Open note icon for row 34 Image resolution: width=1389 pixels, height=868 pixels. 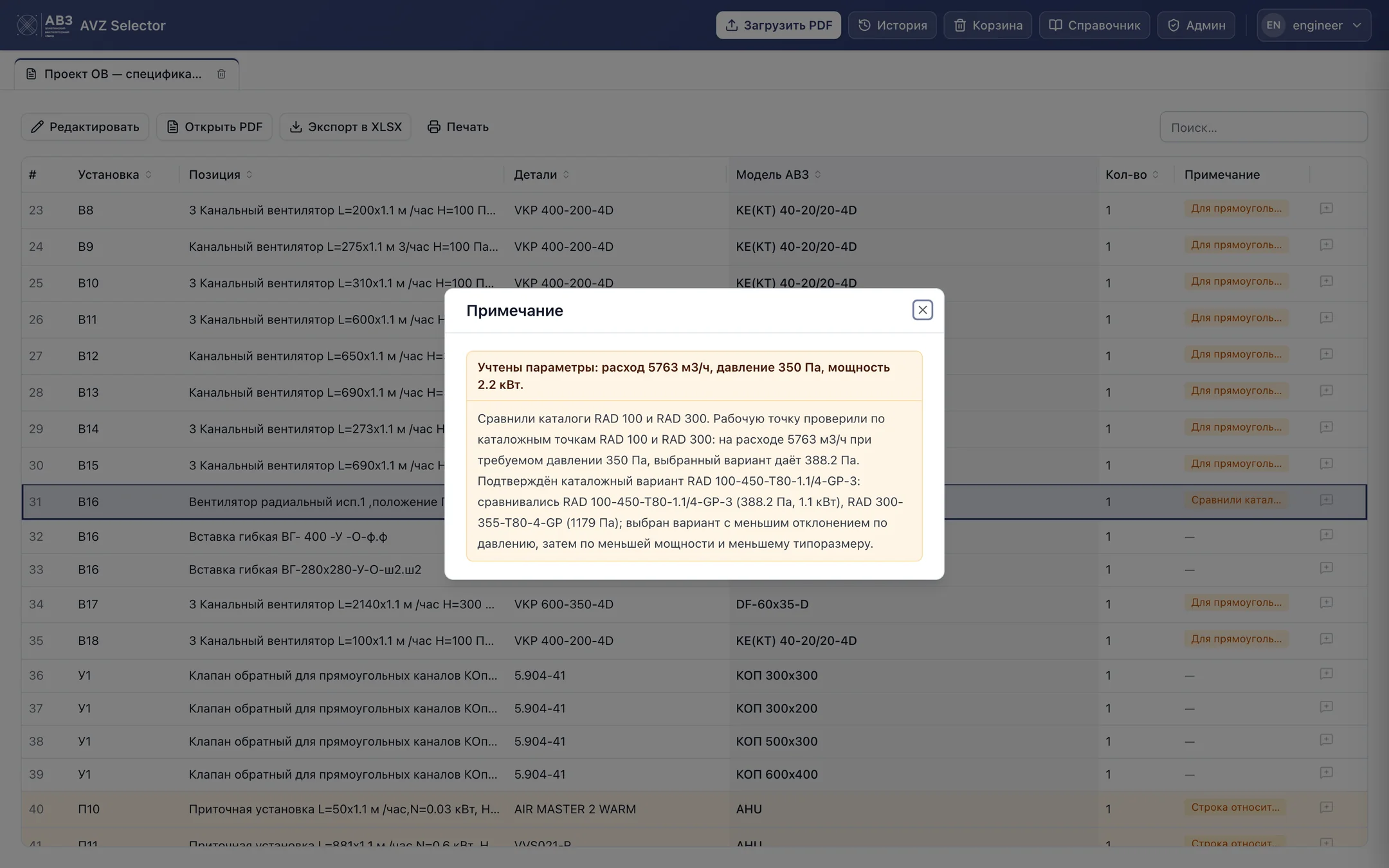(1326, 602)
